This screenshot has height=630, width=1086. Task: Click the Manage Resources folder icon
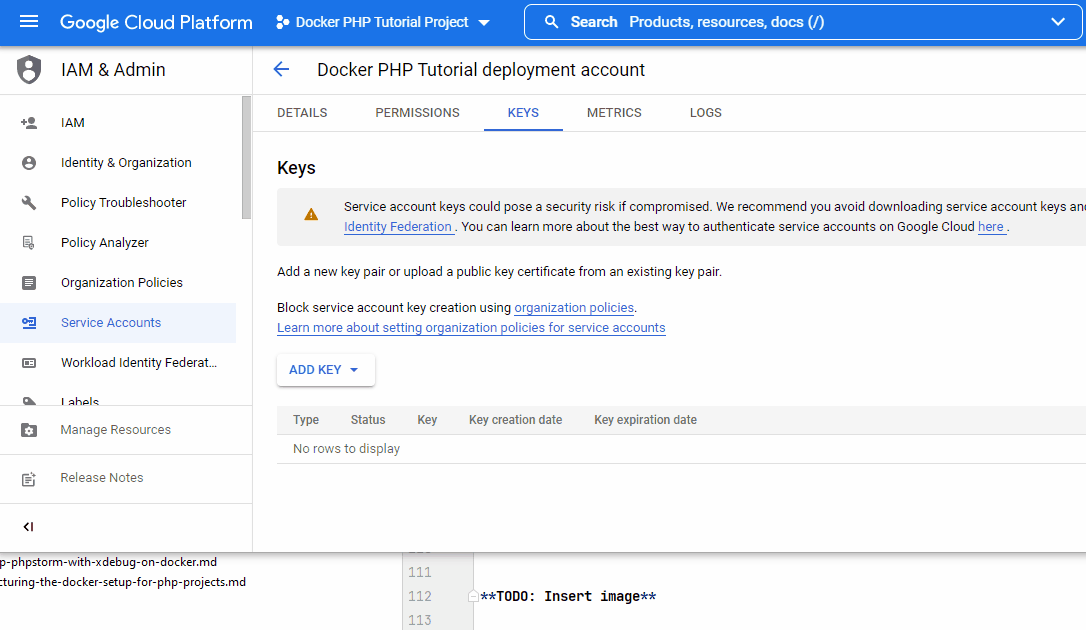point(29,430)
